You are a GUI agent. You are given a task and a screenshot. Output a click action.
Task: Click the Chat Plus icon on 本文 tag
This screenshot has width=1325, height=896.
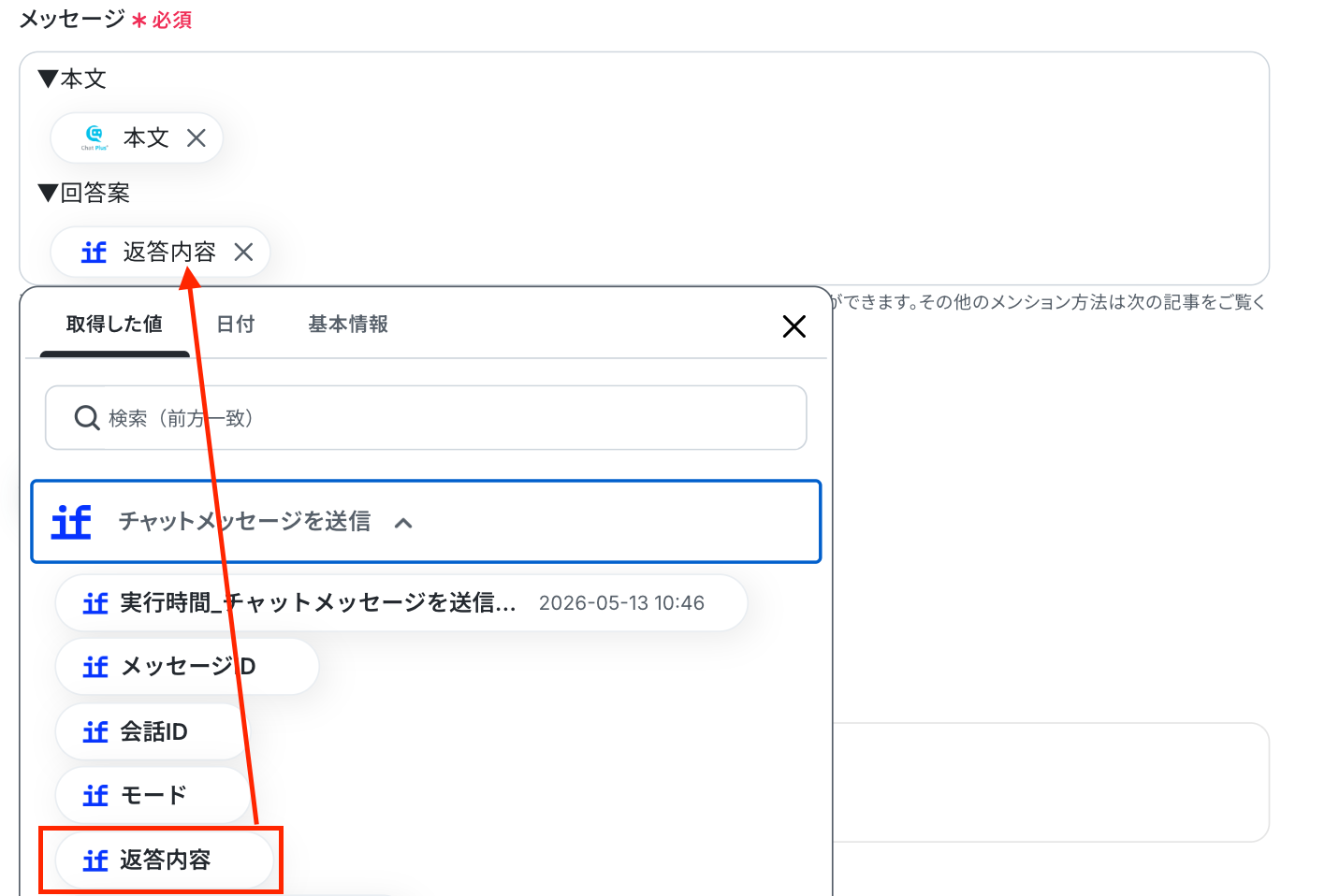(x=95, y=137)
